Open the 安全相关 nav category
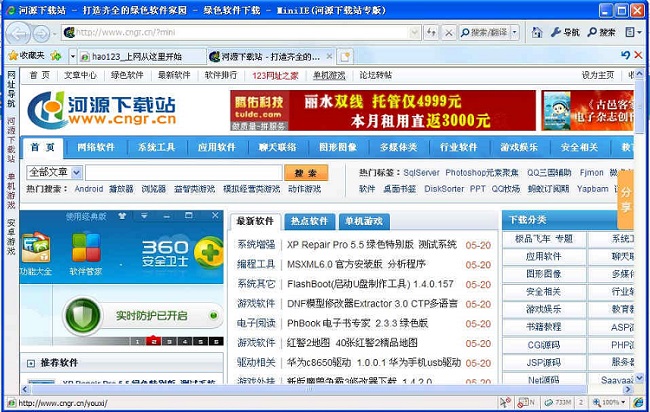The image size is (650, 412). 579,147
